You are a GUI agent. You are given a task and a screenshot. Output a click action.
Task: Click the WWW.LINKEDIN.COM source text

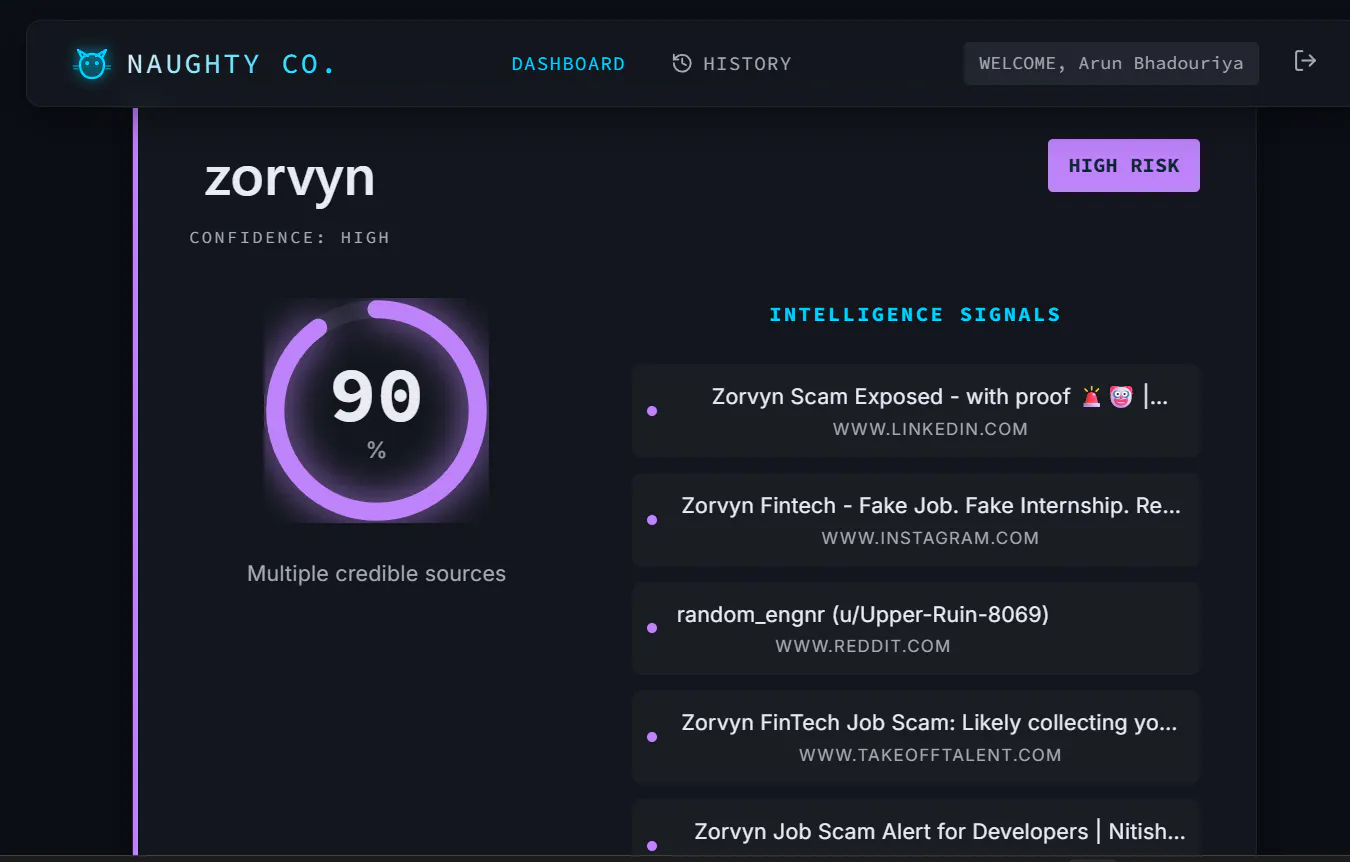tap(930, 429)
